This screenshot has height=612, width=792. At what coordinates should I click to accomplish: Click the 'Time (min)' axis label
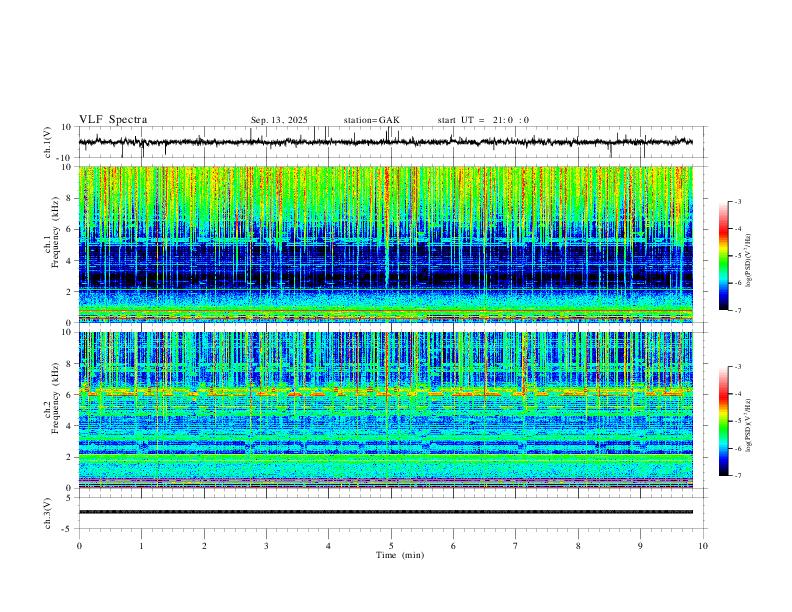400,555
